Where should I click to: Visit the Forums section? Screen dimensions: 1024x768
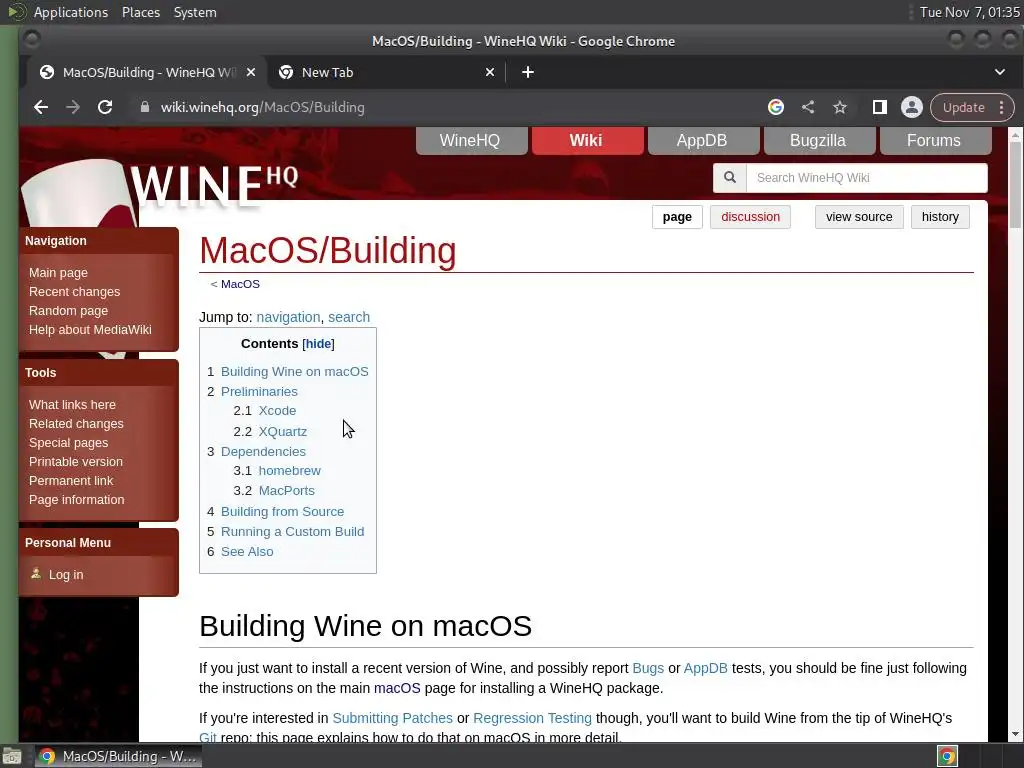tap(935, 140)
